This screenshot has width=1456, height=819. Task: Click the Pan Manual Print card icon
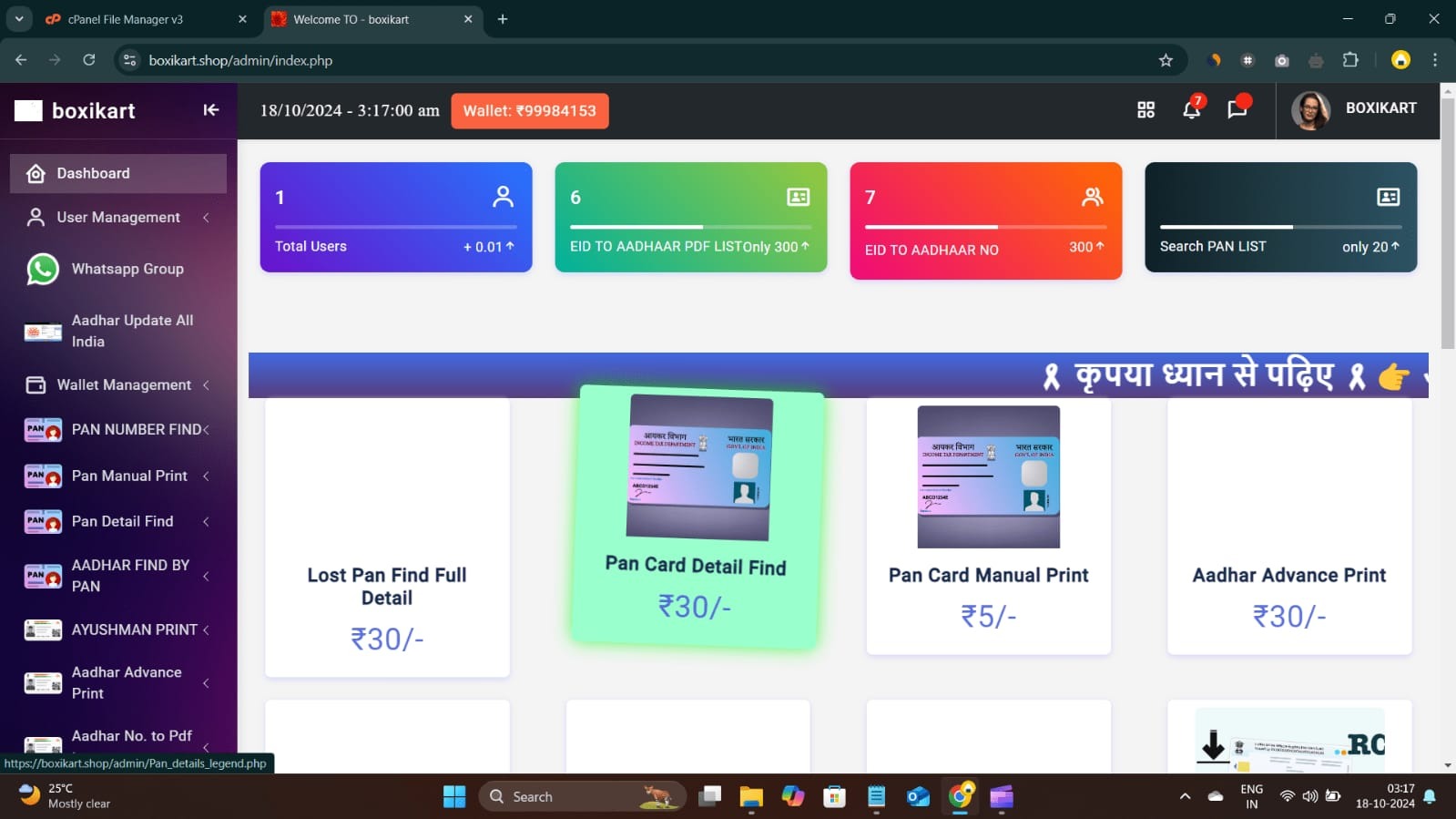tap(43, 476)
